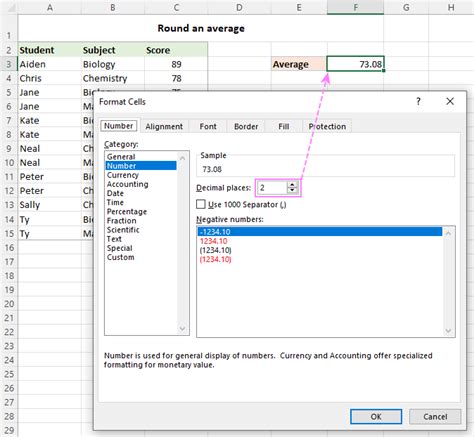
Task: Open help with the question mark icon
Action: [418, 101]
